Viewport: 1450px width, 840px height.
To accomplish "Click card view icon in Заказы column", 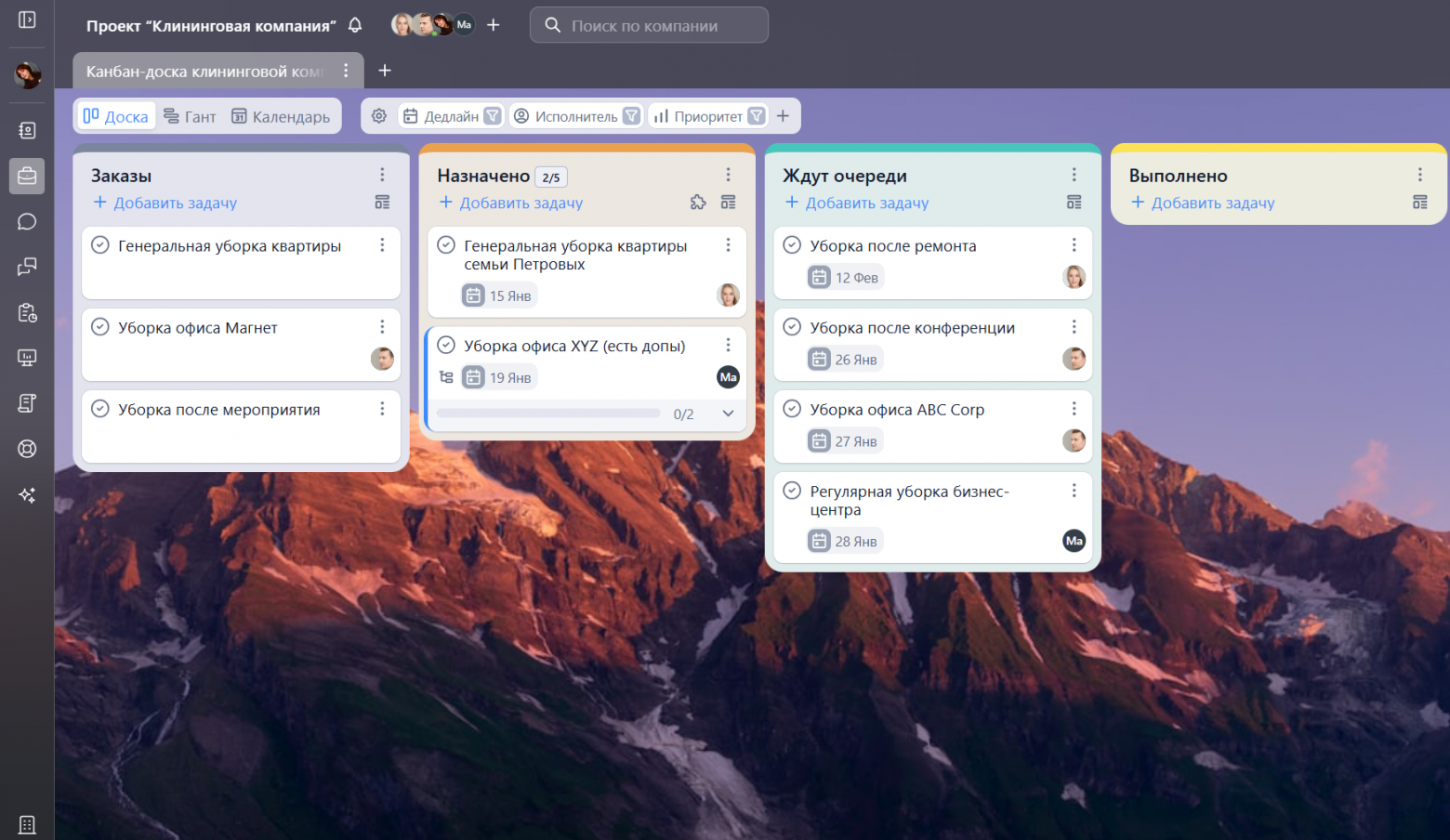I will [382, 203].
